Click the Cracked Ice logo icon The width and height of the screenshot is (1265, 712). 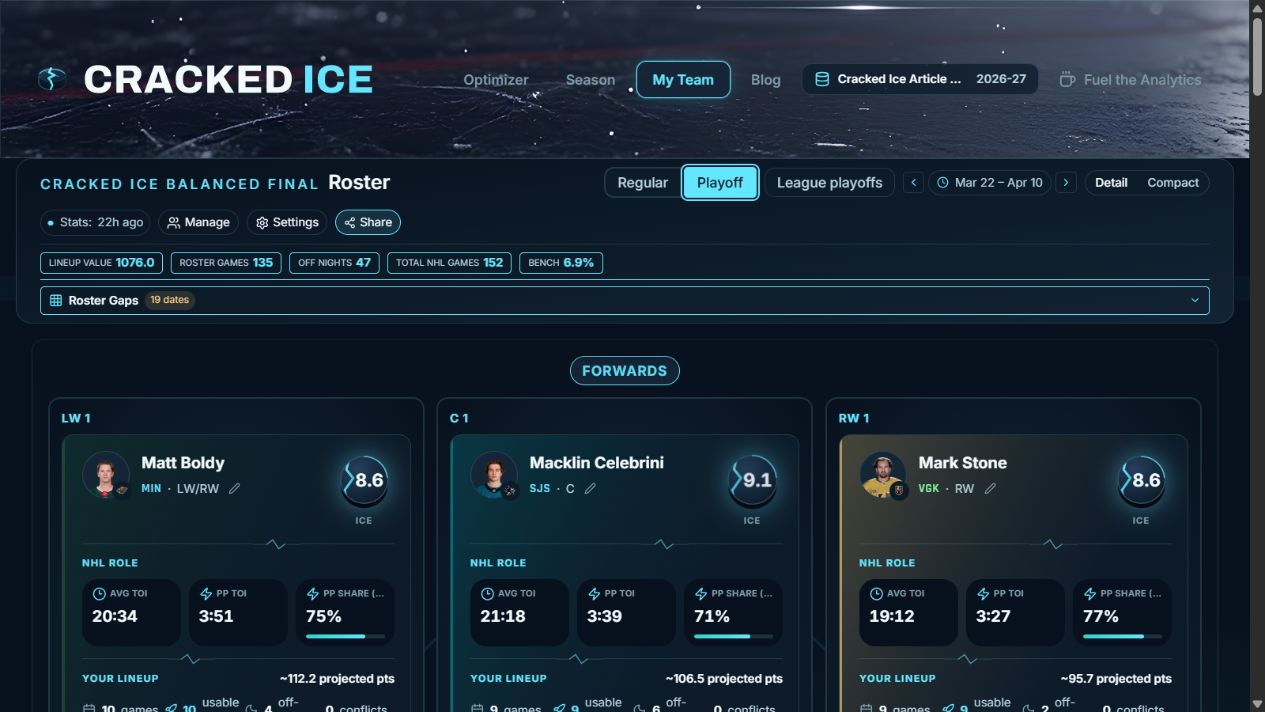click(52, 79)
